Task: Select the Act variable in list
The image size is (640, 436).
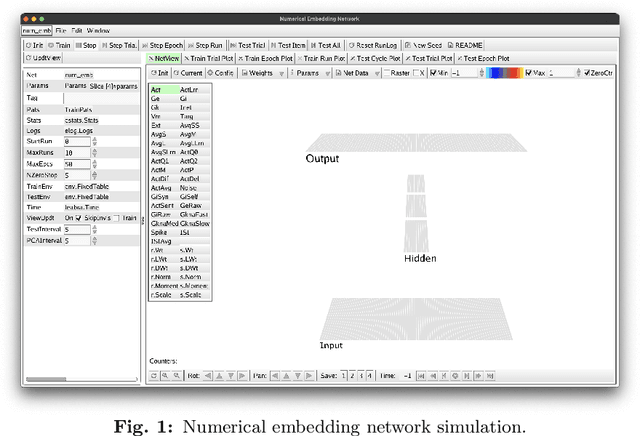Action: (164, 90)
